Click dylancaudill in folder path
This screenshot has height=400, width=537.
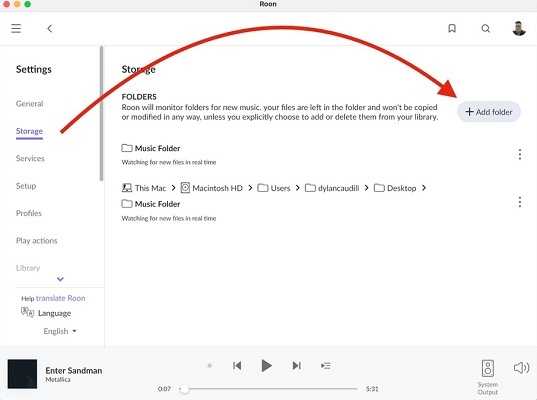(332, 188)
